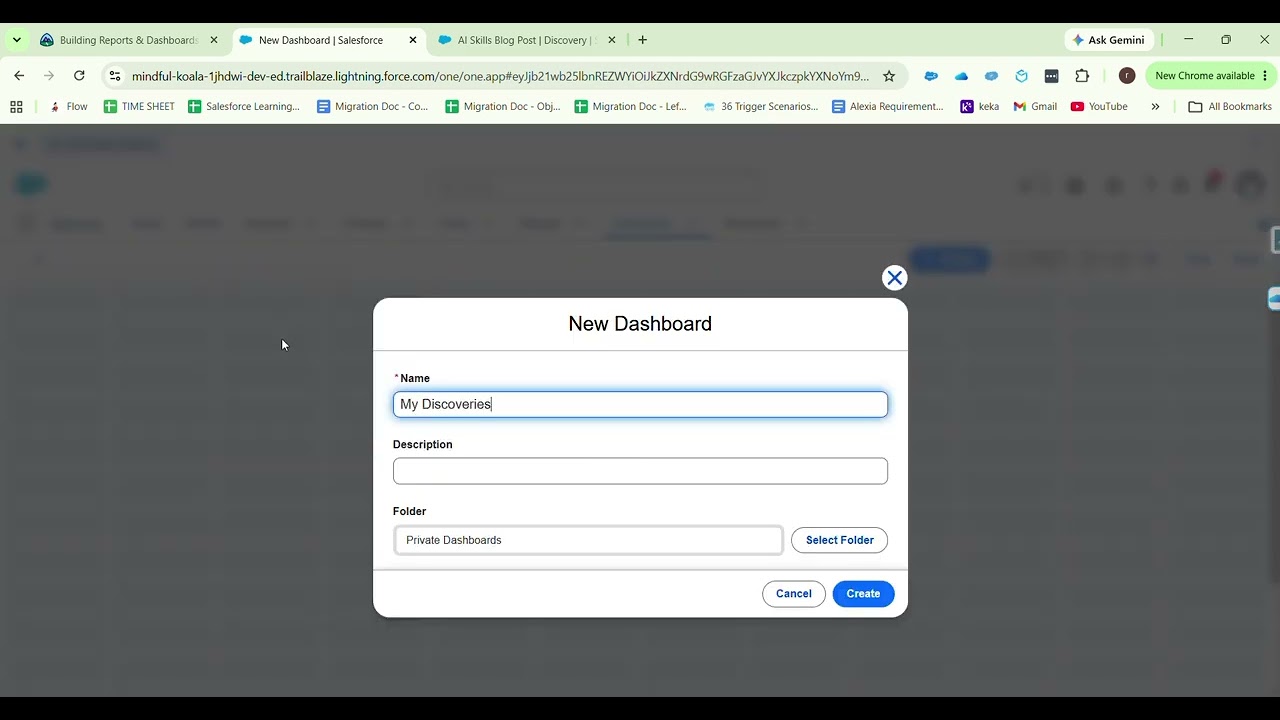Screen dimensions: 1280x720
Task: Close the AI Skills Blog Post tab
Action: [x=612, y=40]
